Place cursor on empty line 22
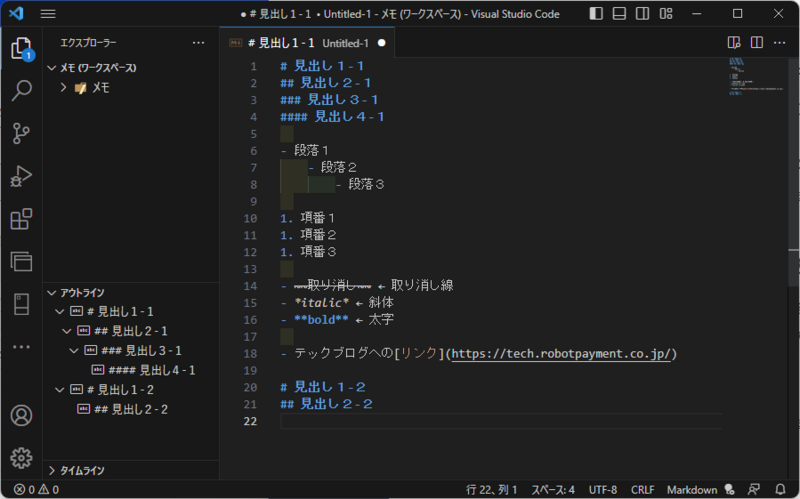Viewport: 800px width, 499px height. [501, 421]
